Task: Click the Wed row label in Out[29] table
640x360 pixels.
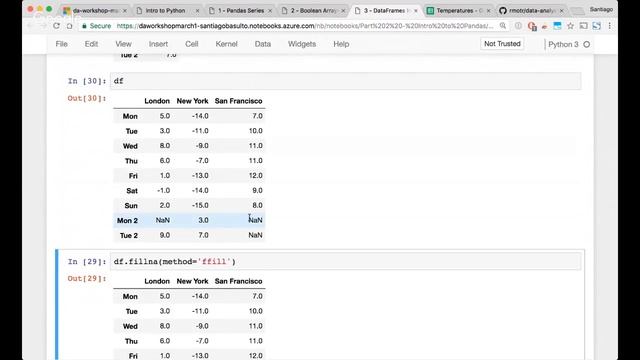Action: tap(130, 326)
